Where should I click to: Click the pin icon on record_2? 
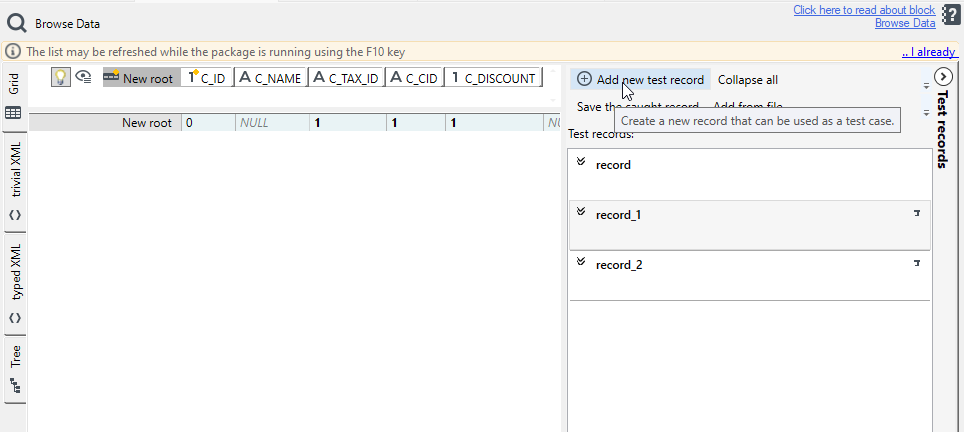(917, 263)
